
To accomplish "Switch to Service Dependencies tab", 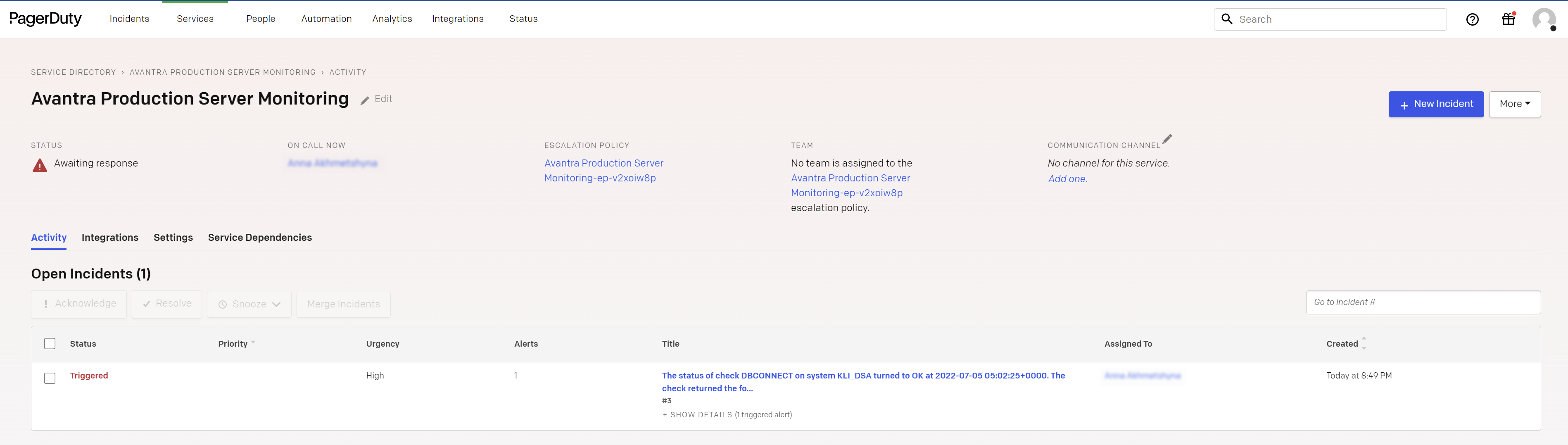I will click(260, 238).
